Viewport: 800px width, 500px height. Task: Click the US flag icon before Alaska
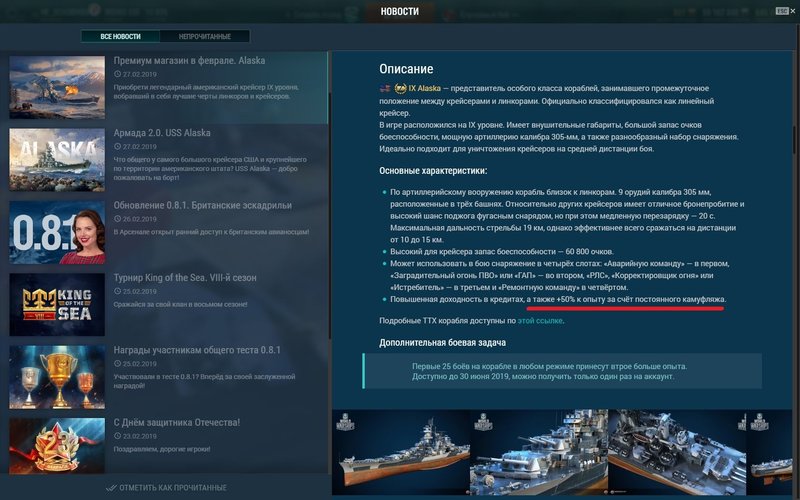click(385, 88)
